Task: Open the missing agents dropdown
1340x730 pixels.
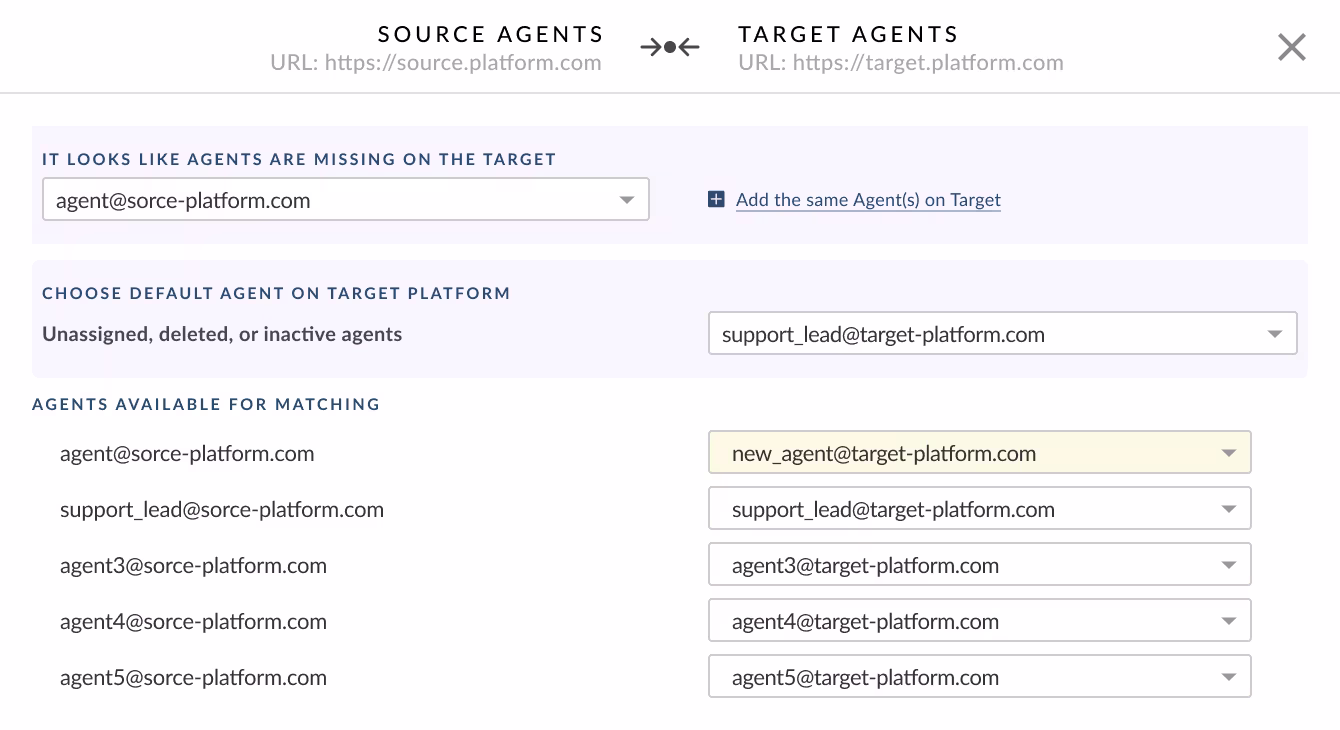Action: click(x=346, y=200)
